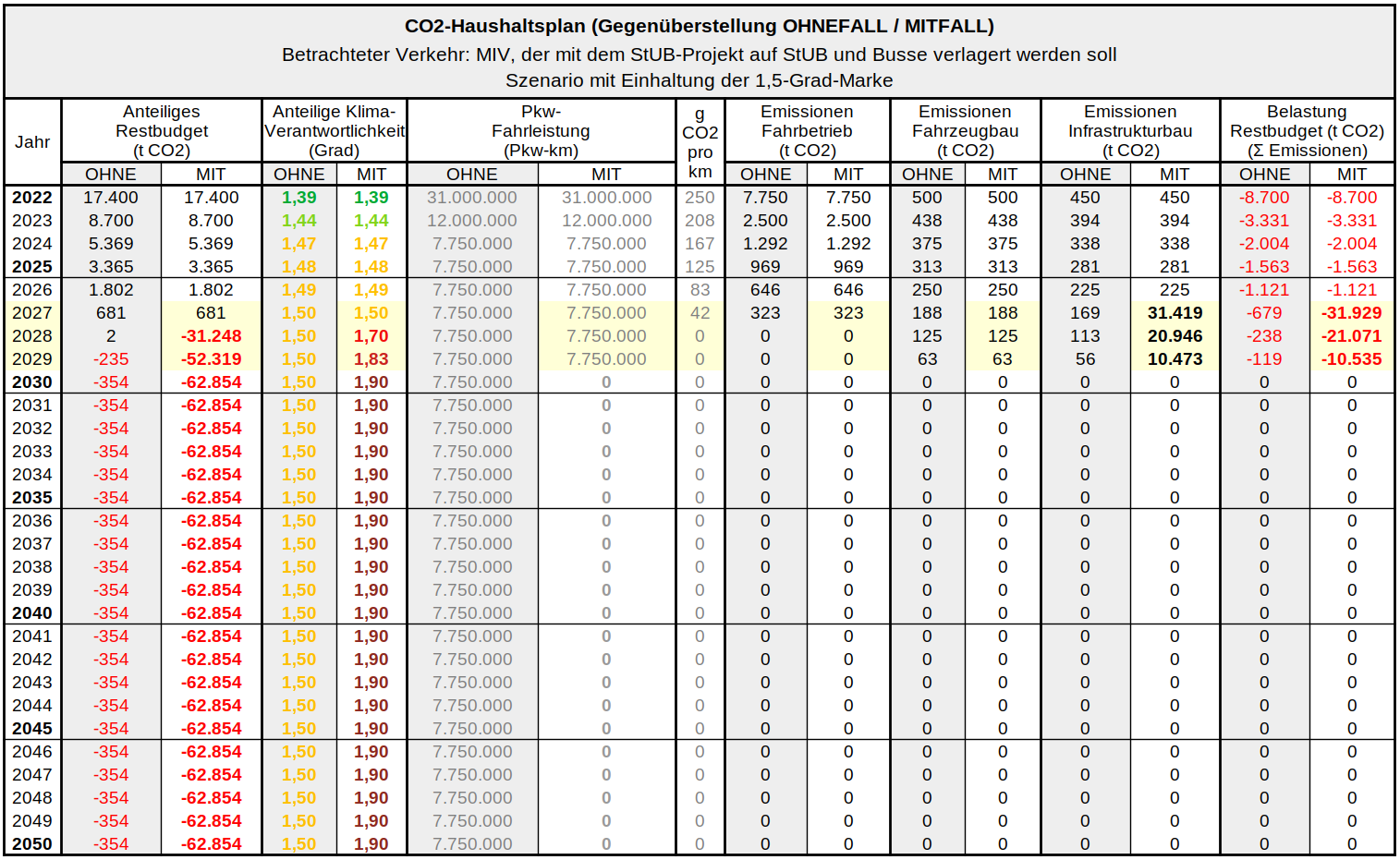Click Fahrzeugbau OHNE value '500' for 2022
Image resolution: width=1400 pixels, height=860 pixels.
pyautogui.click(x=927, y=198)
